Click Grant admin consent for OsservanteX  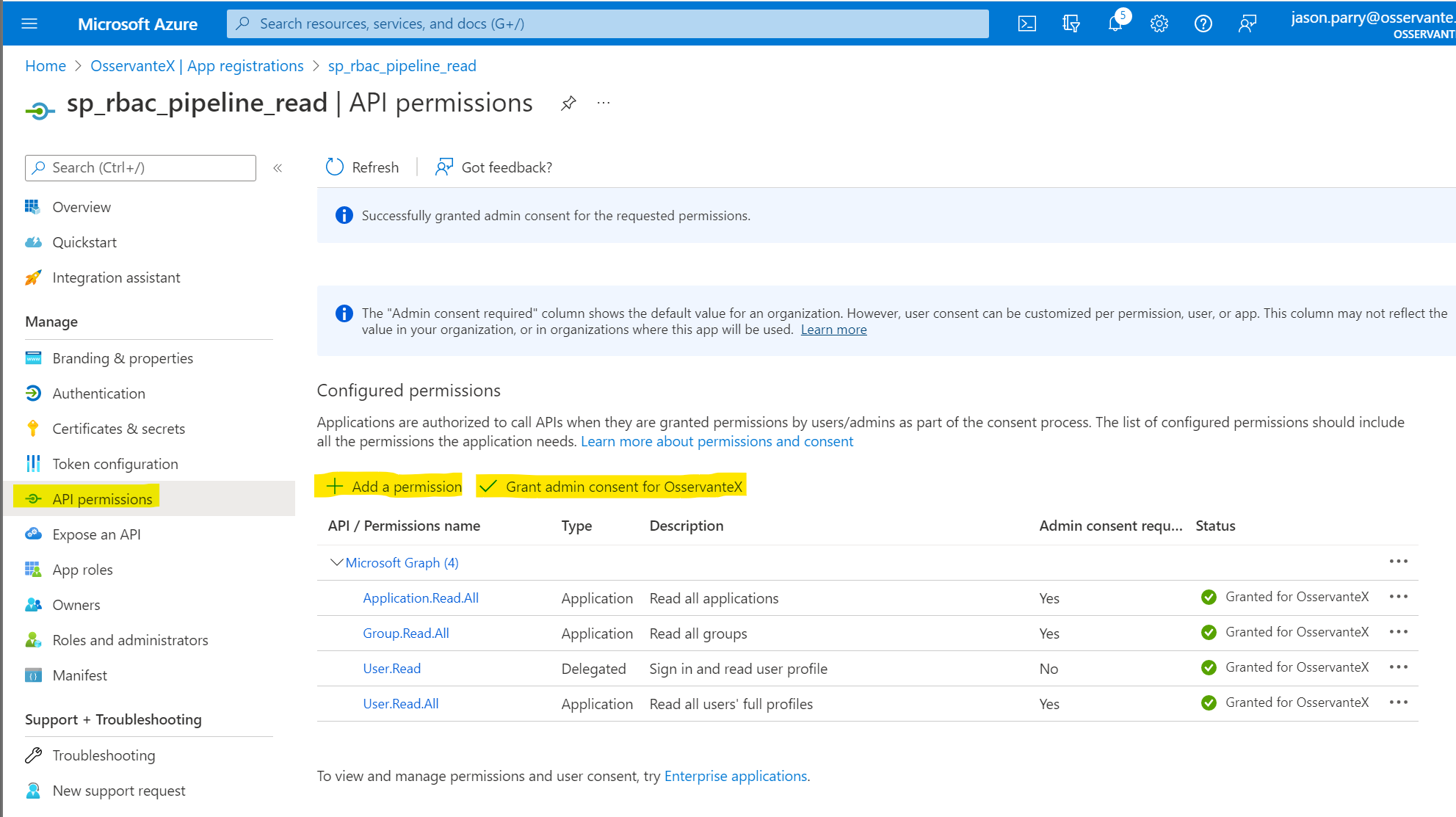(x=611, y=486)
